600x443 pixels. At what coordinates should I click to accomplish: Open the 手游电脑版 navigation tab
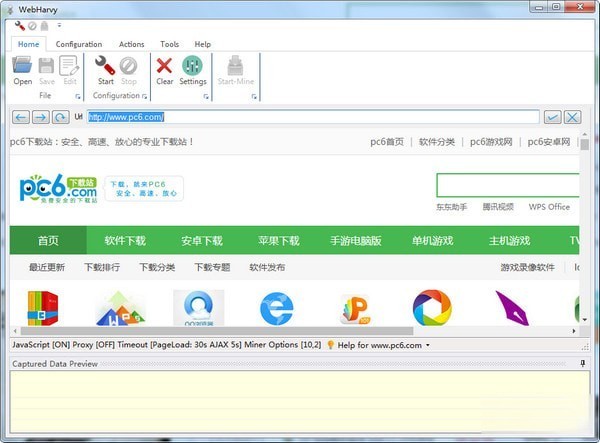tap(355, 240)
